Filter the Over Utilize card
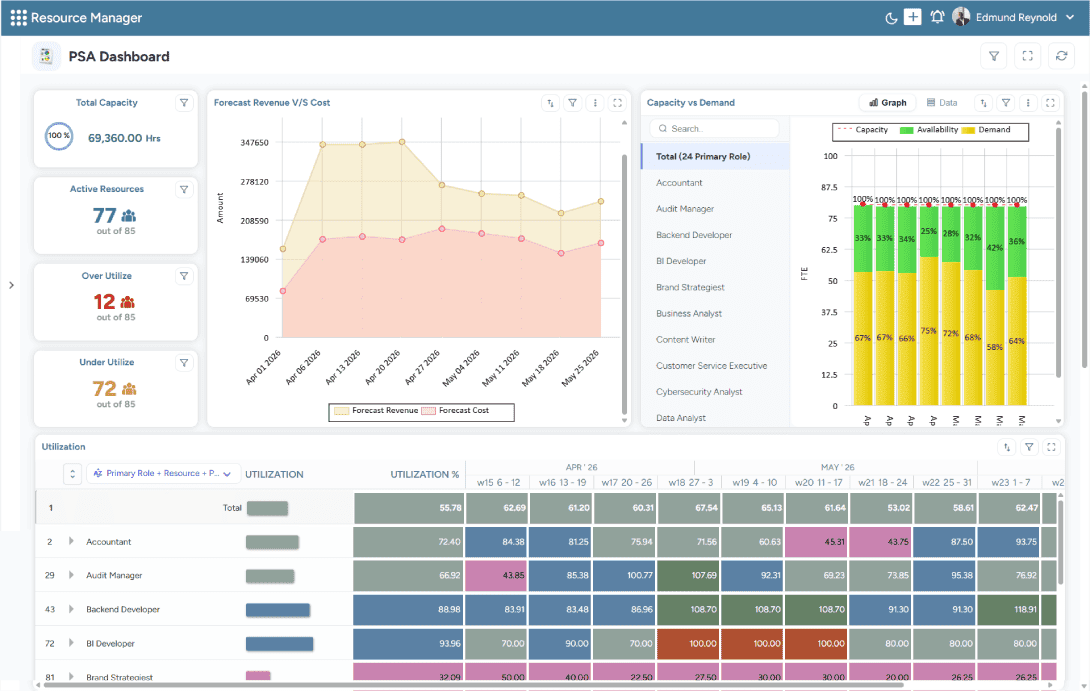 click(x=184, y=276)
